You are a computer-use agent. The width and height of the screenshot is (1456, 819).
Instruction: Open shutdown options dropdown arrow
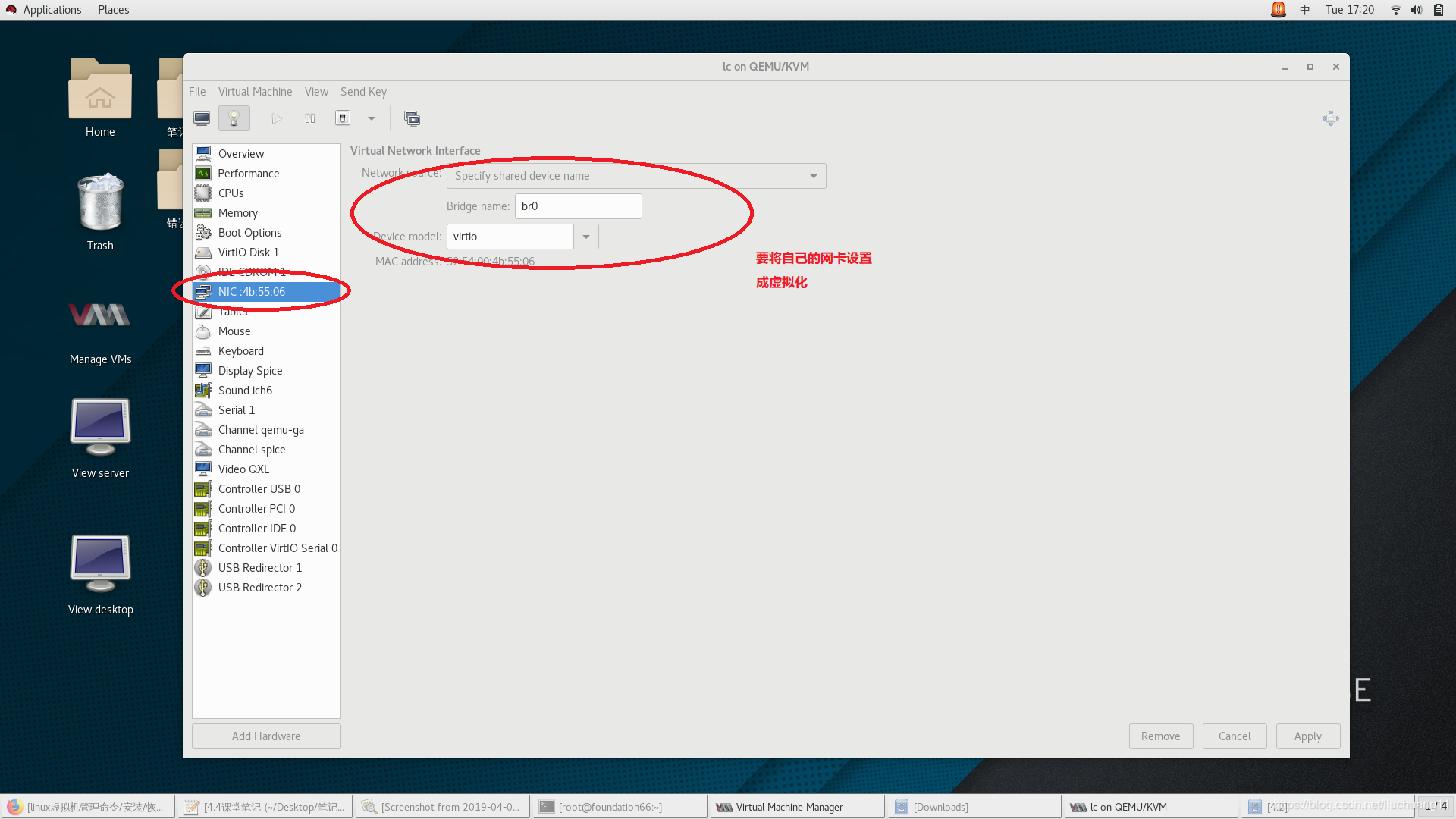[372, 118]
